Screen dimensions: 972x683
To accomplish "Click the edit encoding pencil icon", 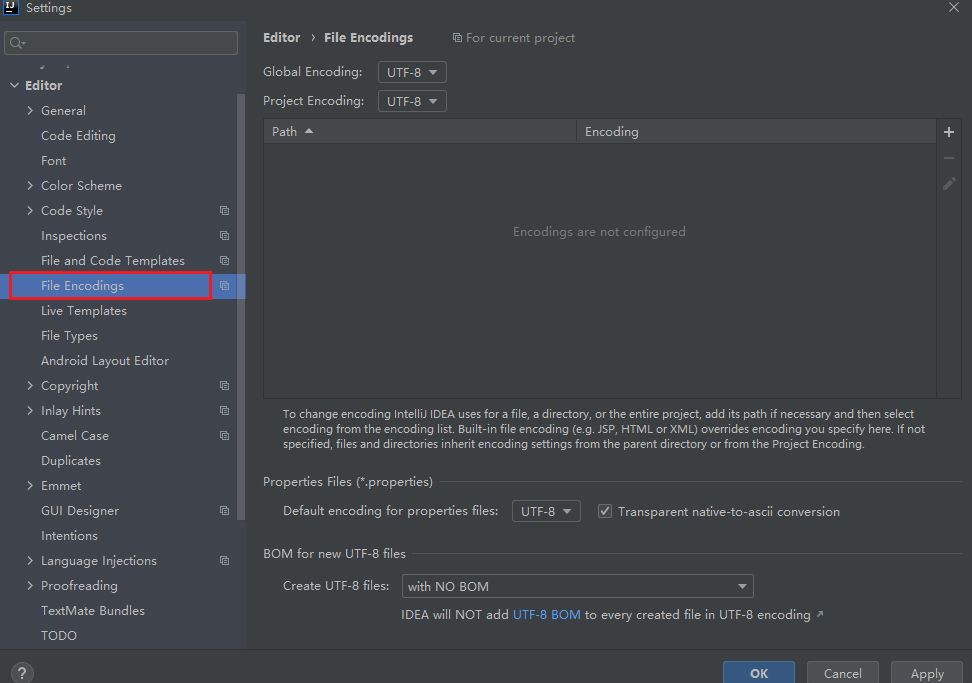I will (948, 184).
